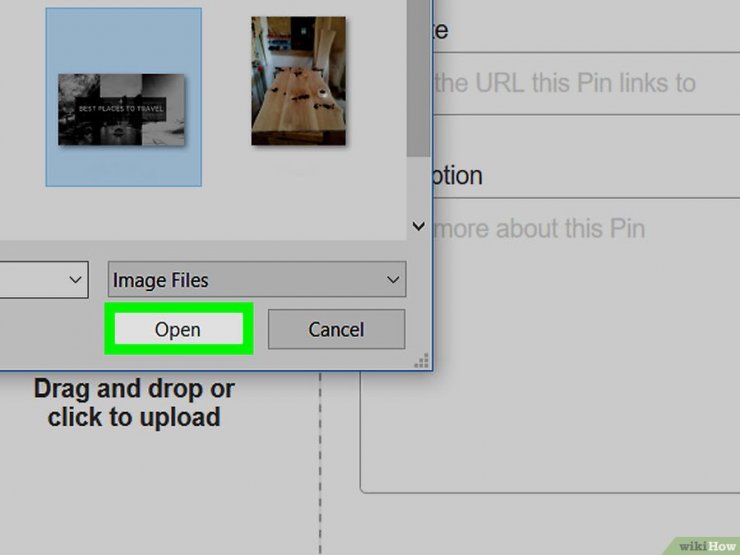Click the large empty box below description

pos(550,432)
